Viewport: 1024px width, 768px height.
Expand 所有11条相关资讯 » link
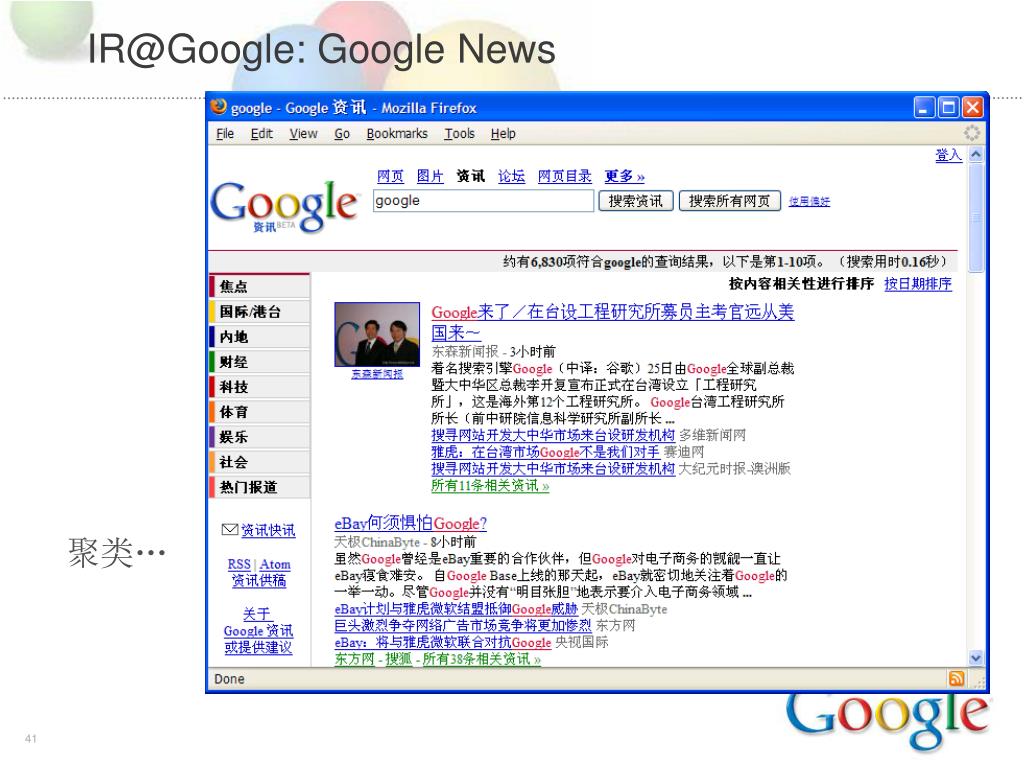[x=490, y=485]
